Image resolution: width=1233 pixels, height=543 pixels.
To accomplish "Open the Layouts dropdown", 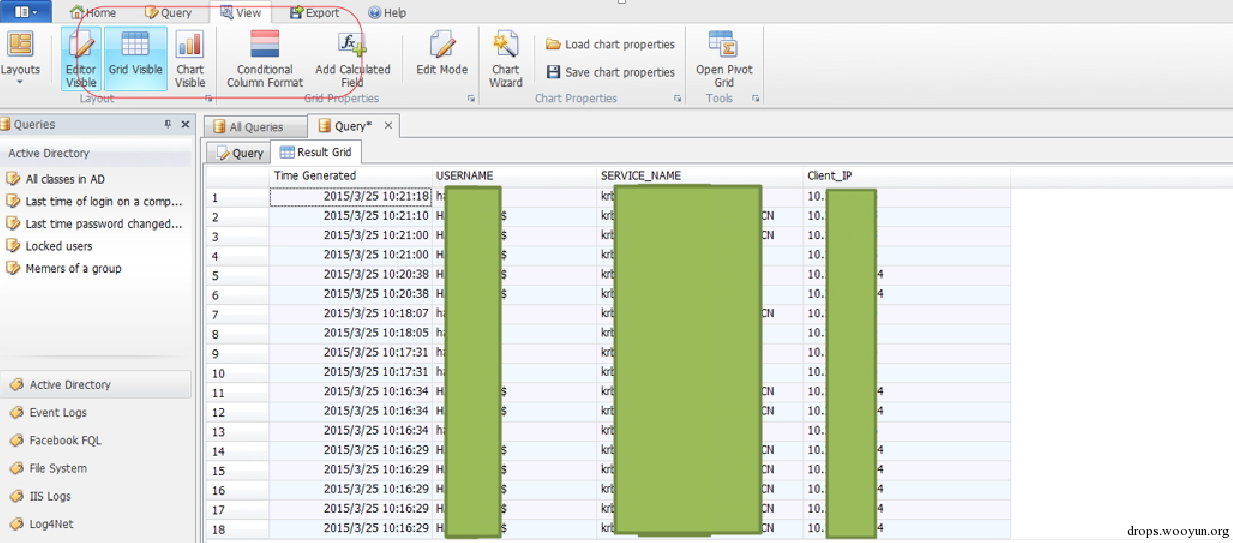I will pyautogui.click(x=20, y=58).
